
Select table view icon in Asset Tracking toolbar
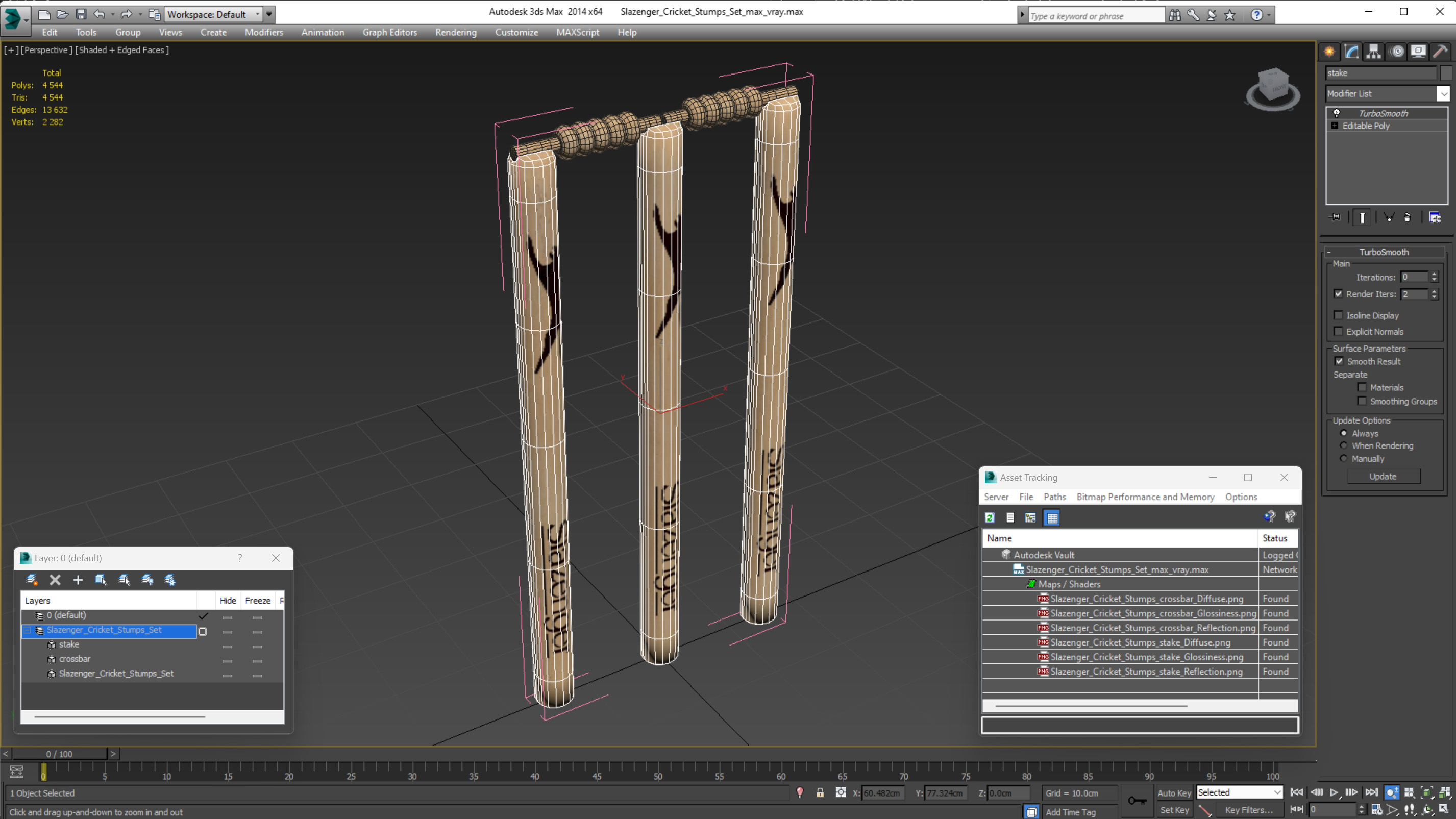(x=1052, y=517)
